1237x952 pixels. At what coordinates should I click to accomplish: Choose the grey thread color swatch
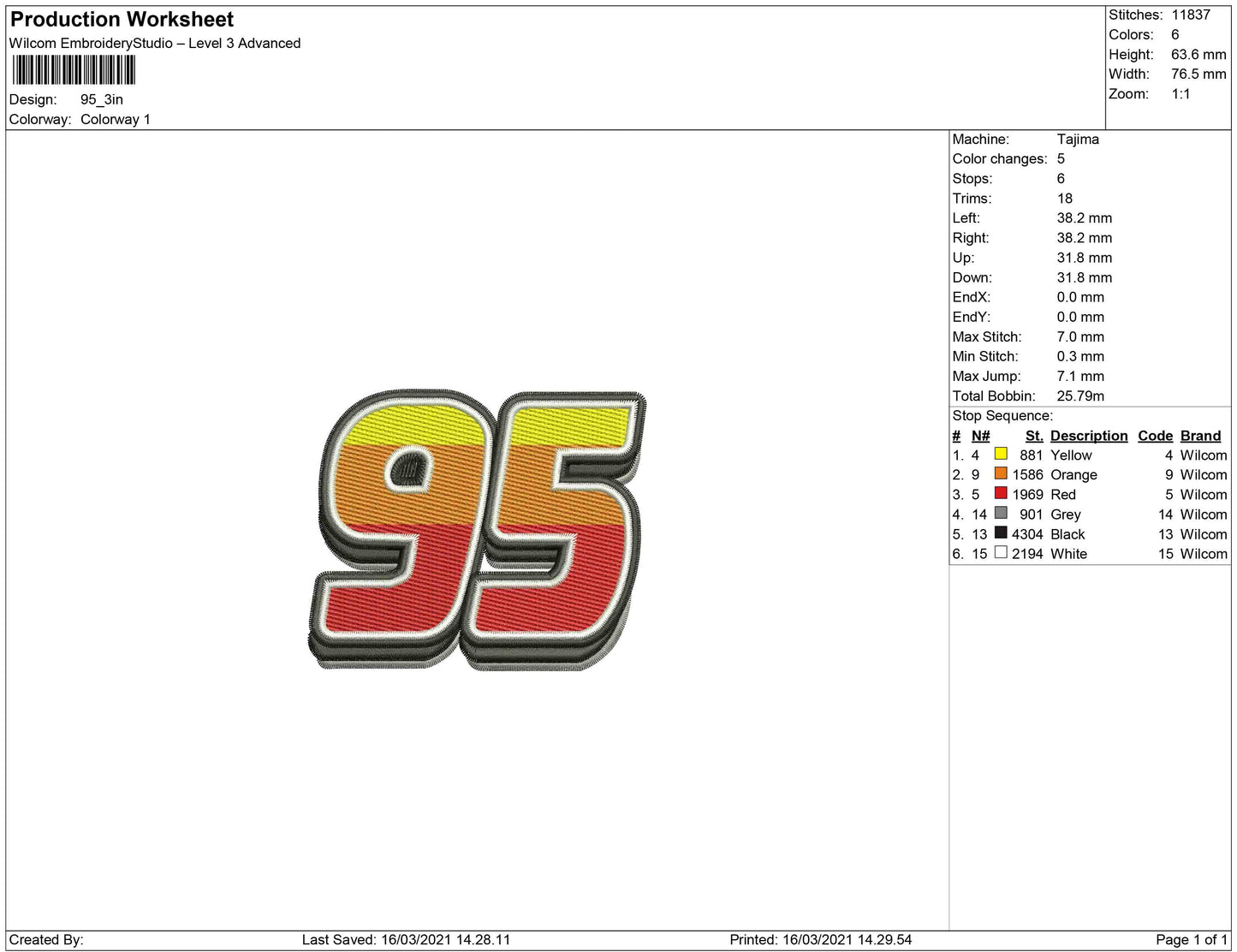pos(1001,513)
